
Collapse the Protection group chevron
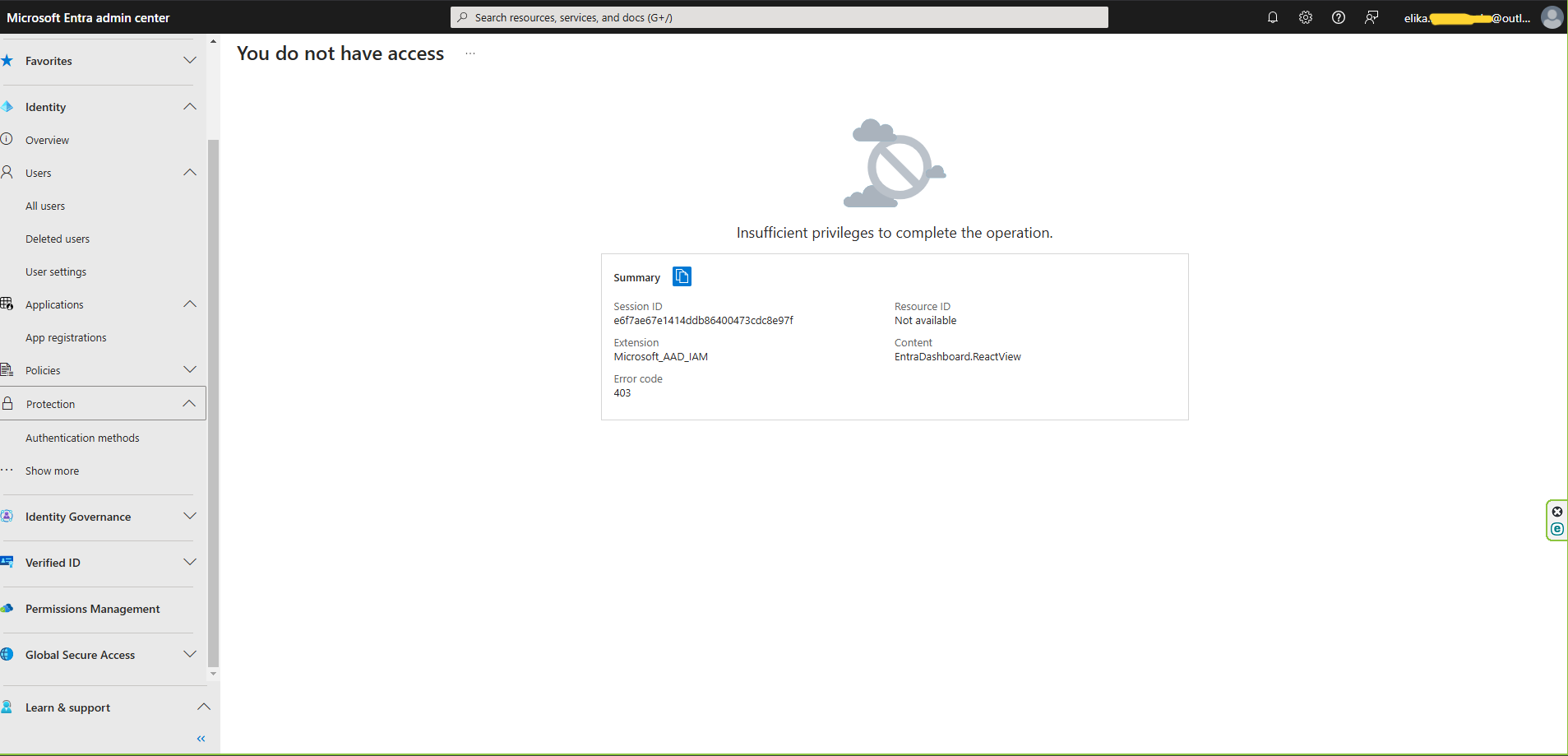[189, 403]
